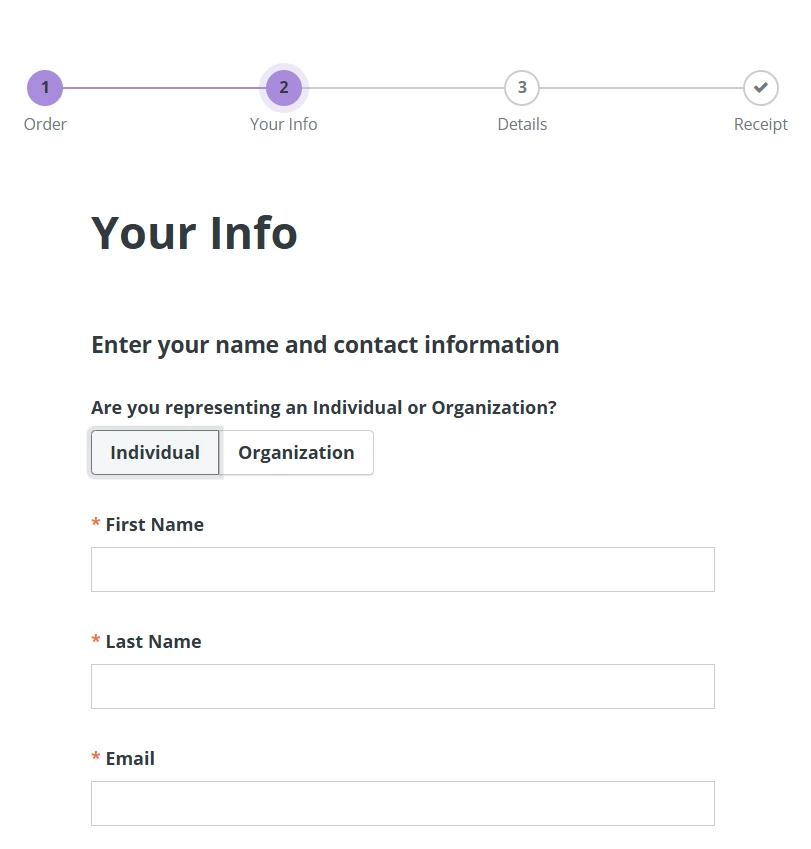
Task: Switch to the Organization option
Action: point(296,452)
